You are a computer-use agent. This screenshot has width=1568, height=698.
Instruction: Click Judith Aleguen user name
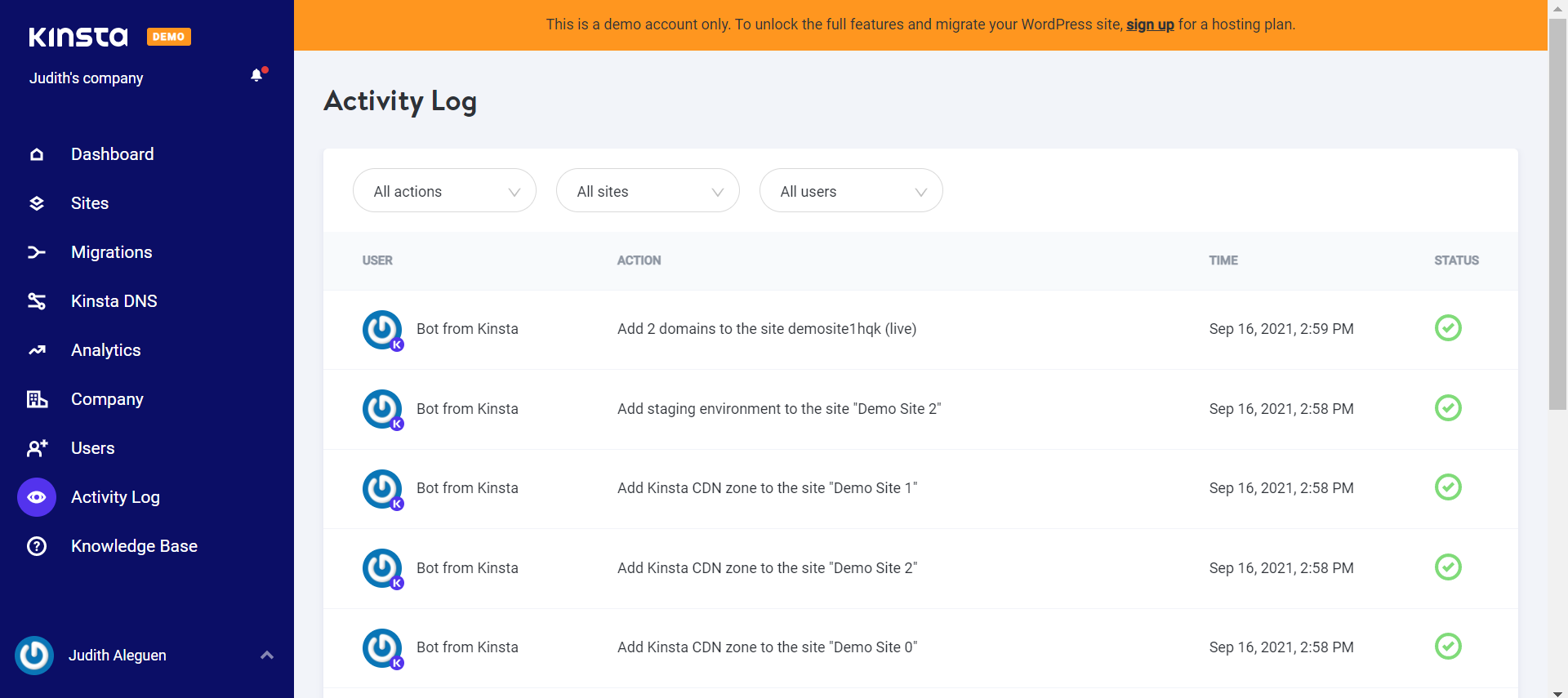point(118,656)
